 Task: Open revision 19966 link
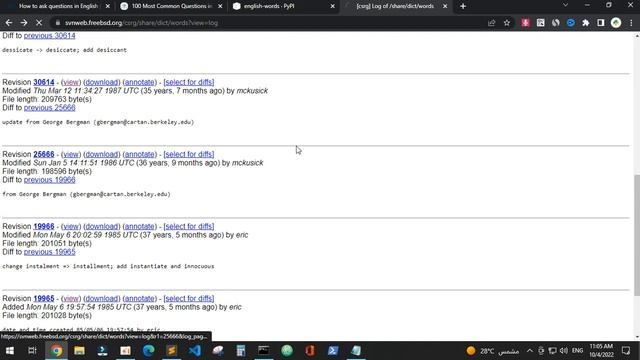pyautogui.click(x=44, y=226)
